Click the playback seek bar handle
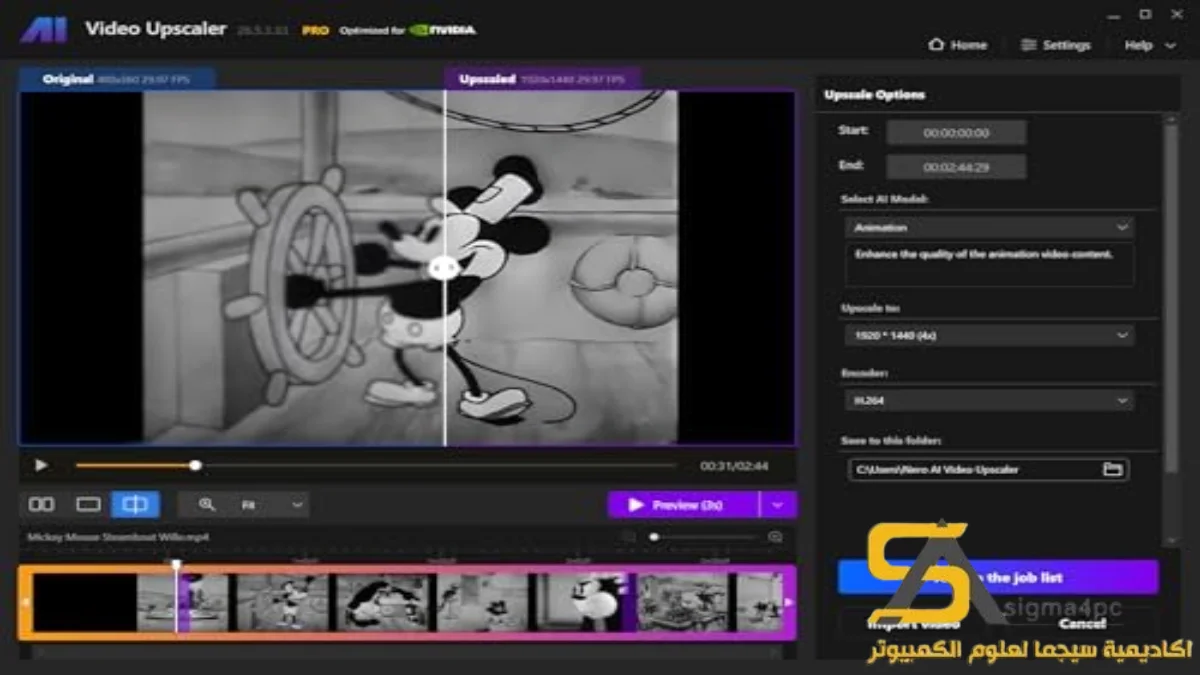 click(x=195, y=465)
